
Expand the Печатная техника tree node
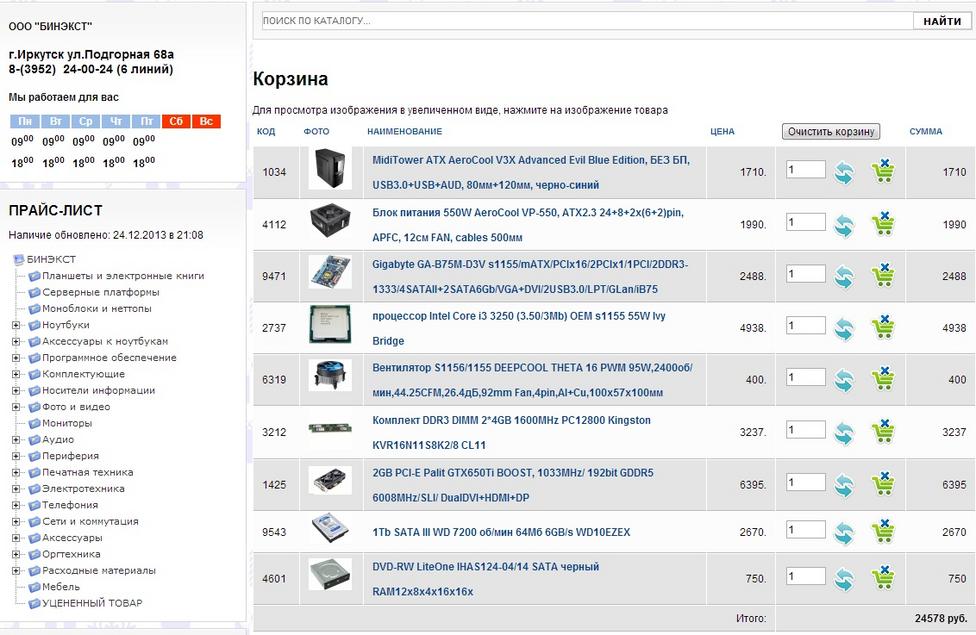[x=16, y=473]
